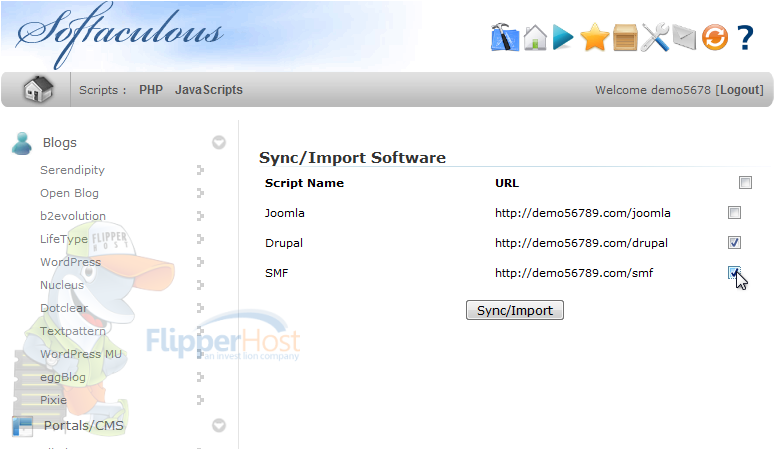Open the WordPress script
The image size is (776, 450).
(70, 262)
